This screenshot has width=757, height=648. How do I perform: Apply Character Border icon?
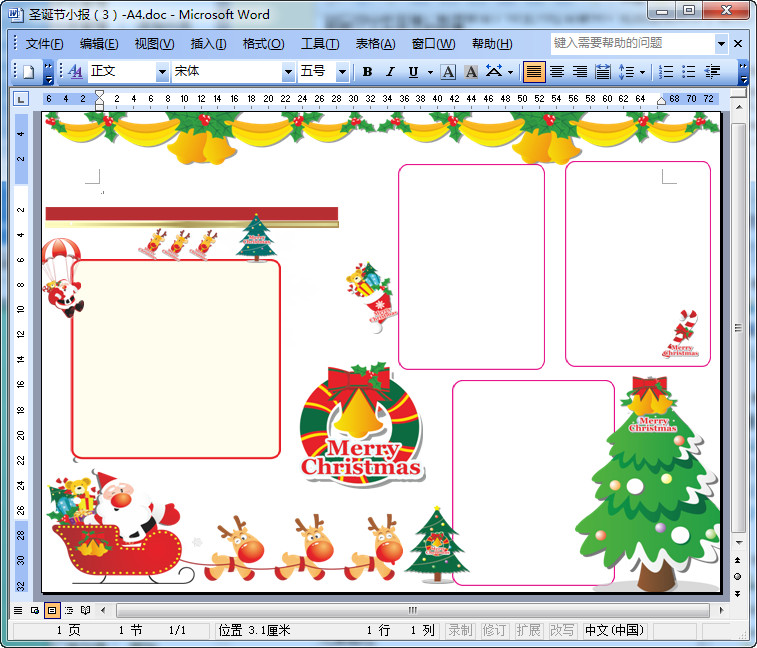click(448, 72)
